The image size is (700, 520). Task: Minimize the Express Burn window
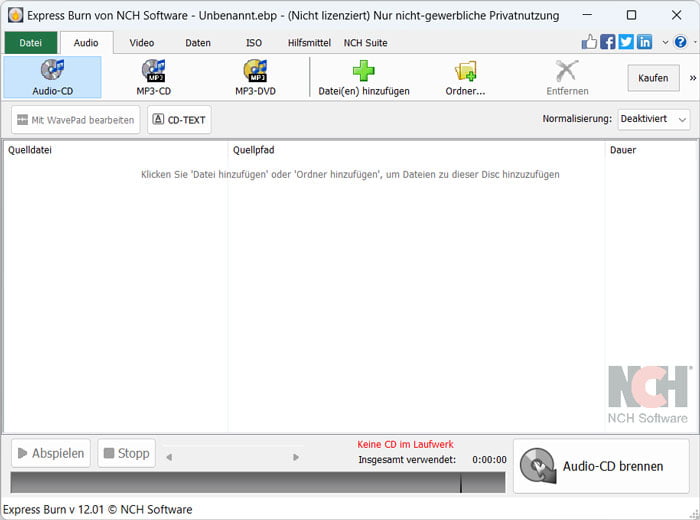(588, 15)
